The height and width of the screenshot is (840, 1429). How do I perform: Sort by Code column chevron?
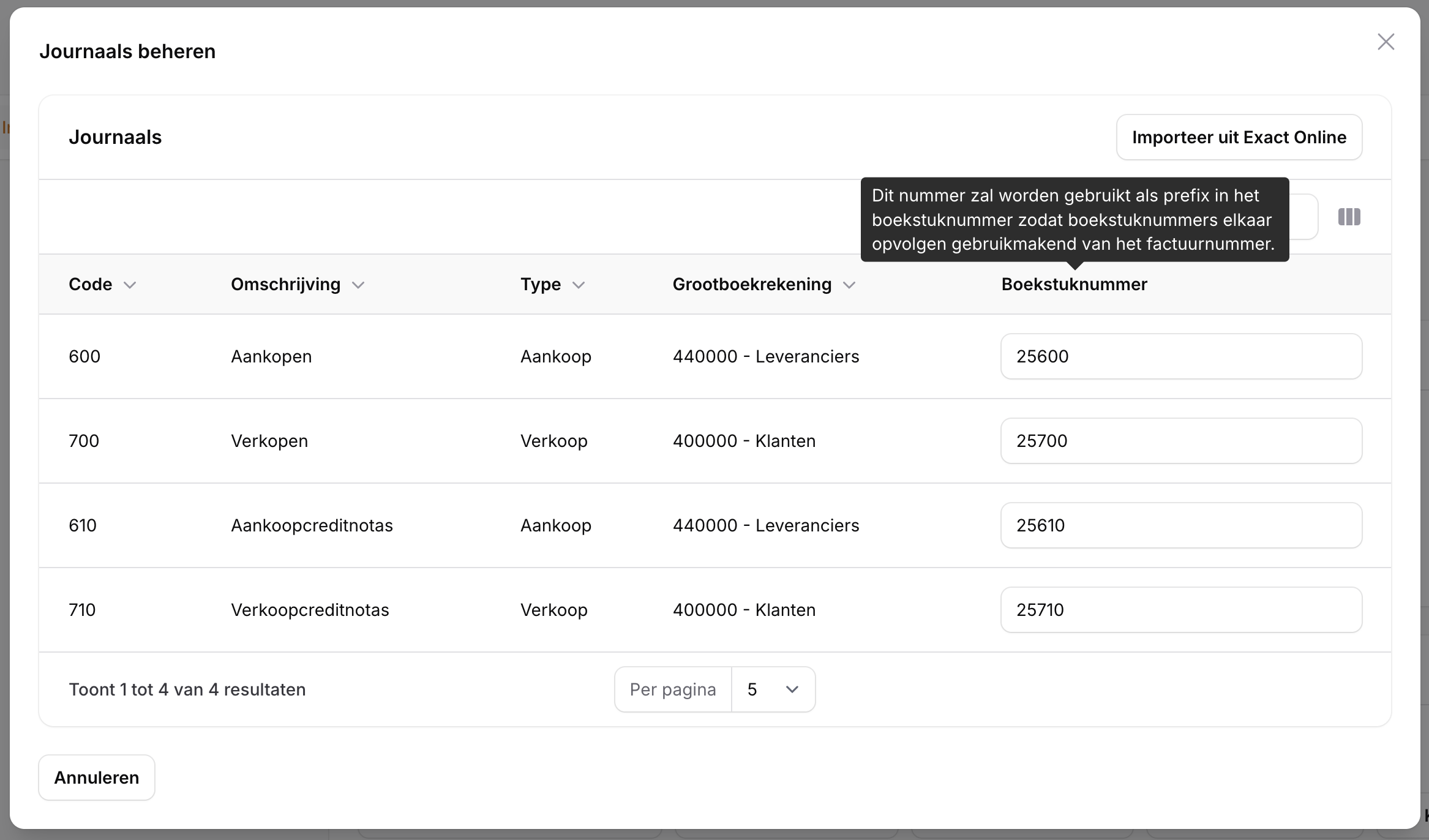(x=130, y=285)
